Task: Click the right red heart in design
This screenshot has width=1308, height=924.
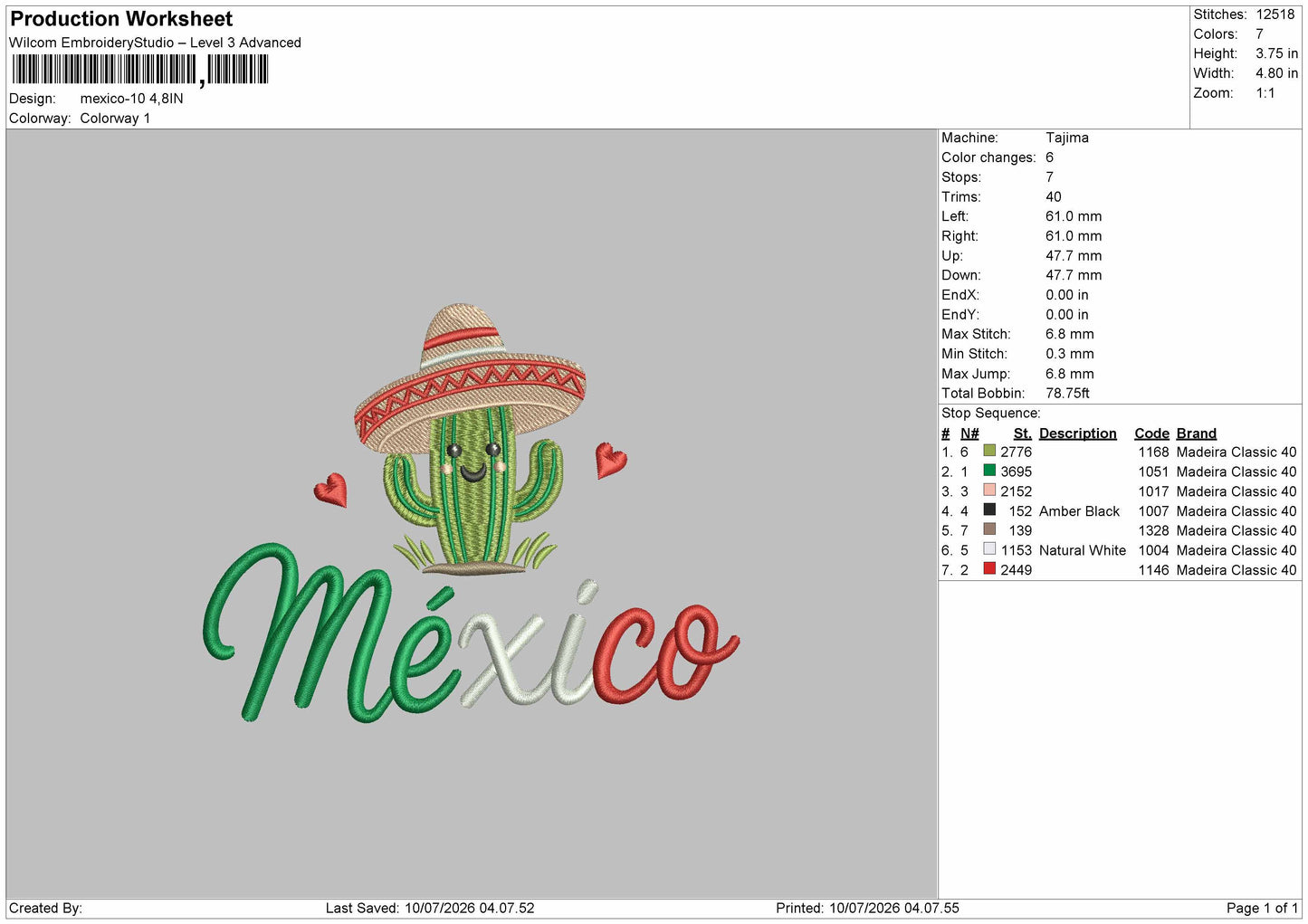Action: tap(611, 460)
